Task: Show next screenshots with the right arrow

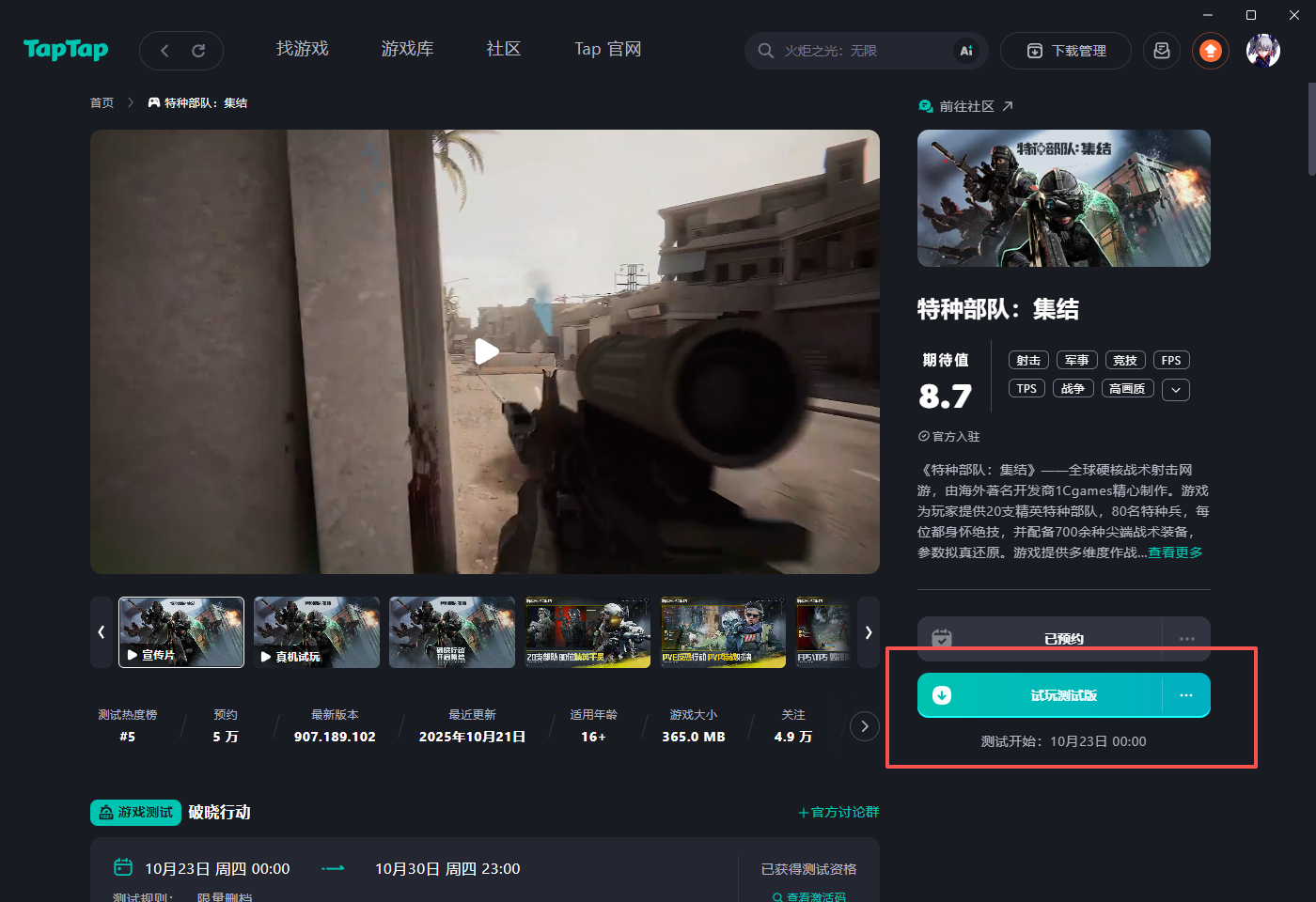Action: [869, 632]
